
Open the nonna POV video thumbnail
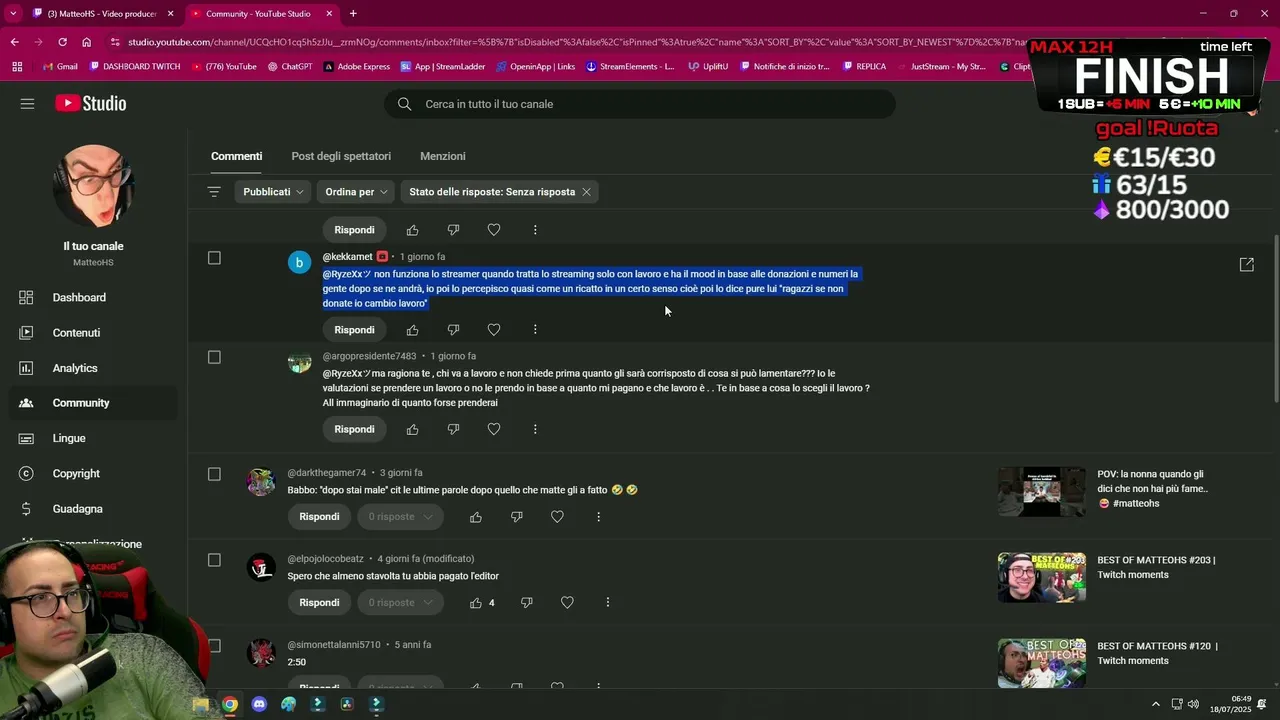click(1042, 491)
